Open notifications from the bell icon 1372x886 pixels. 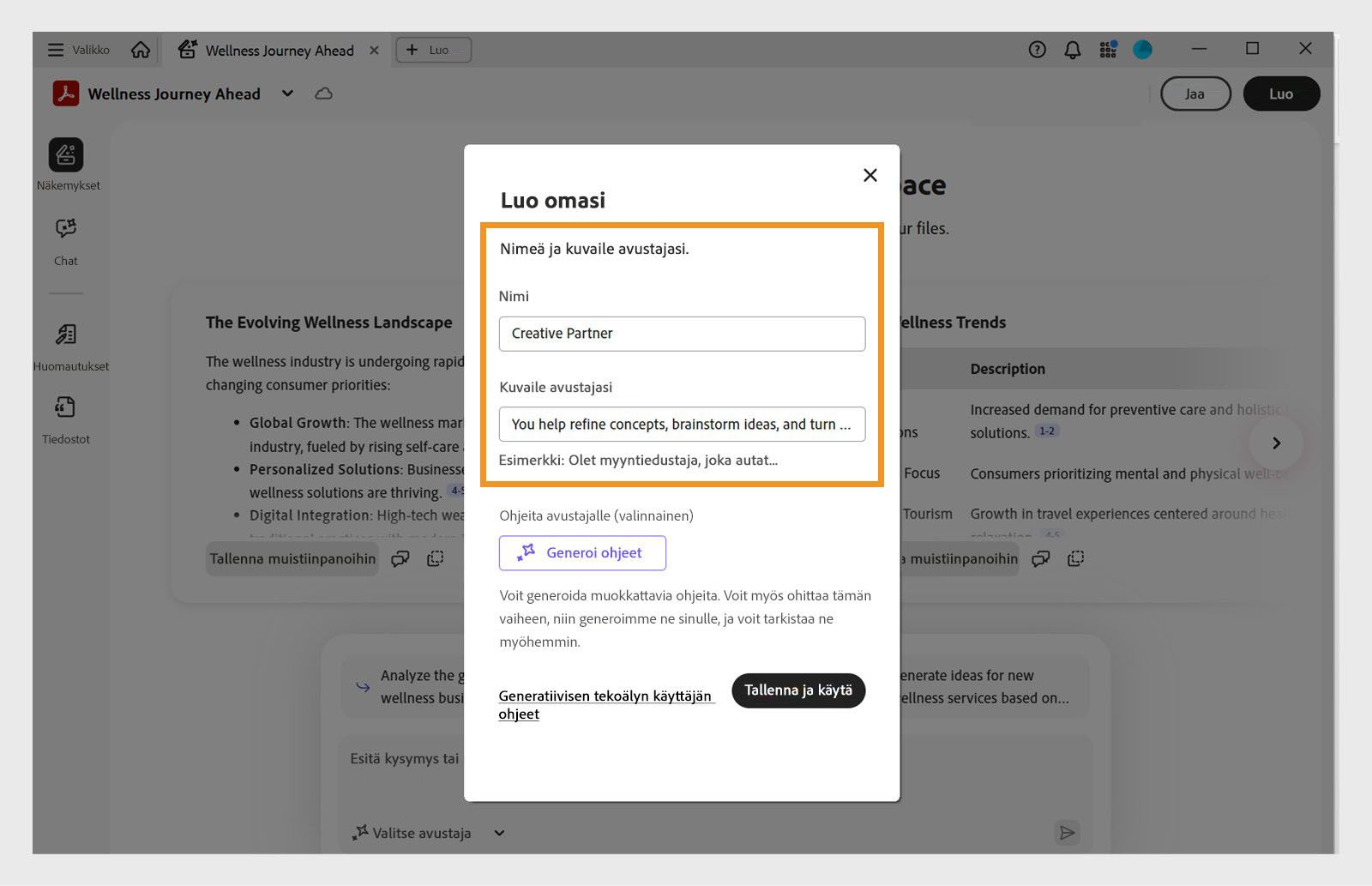[1072, 50]
